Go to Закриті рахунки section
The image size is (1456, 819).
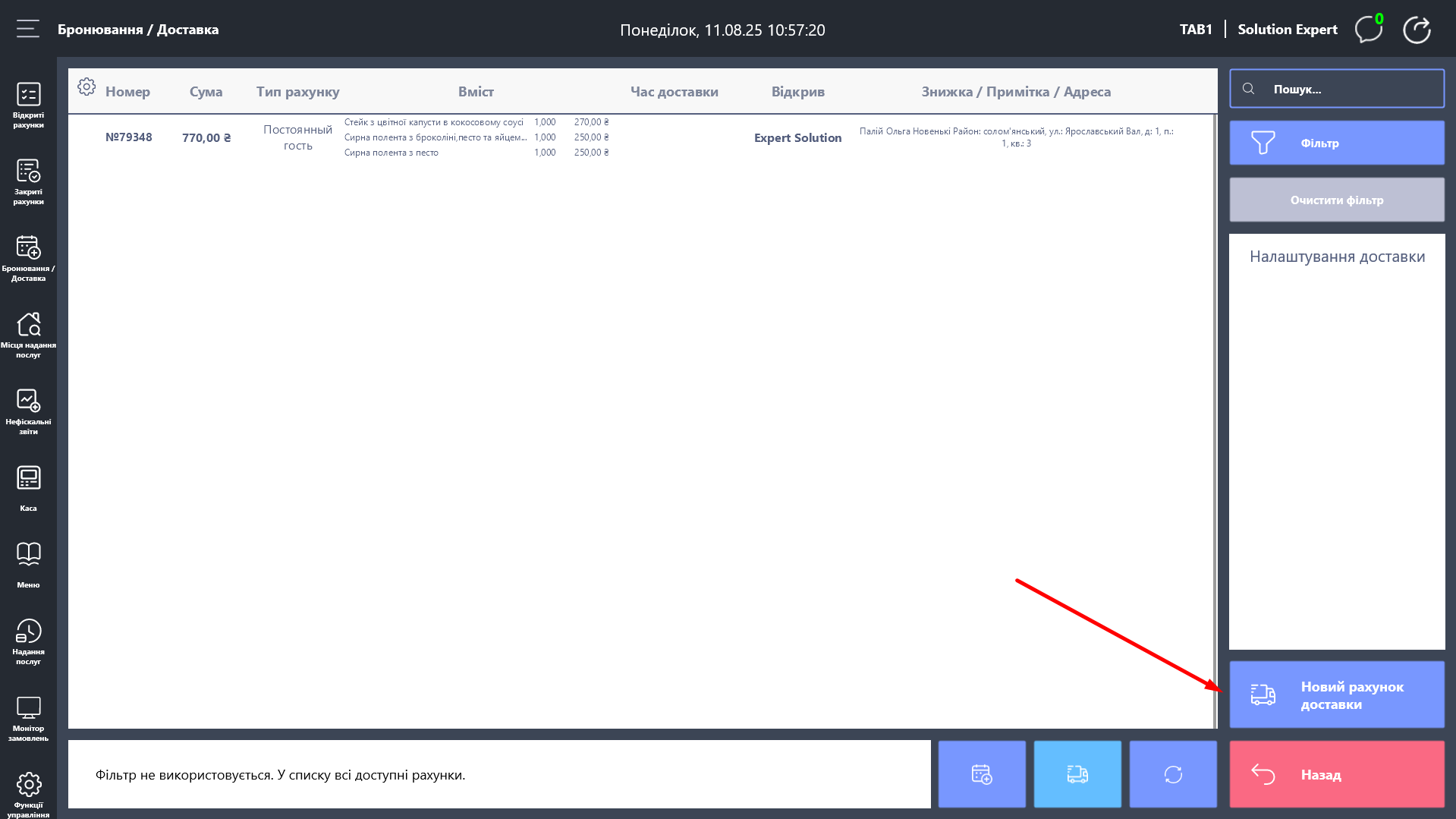click(28, 181)
